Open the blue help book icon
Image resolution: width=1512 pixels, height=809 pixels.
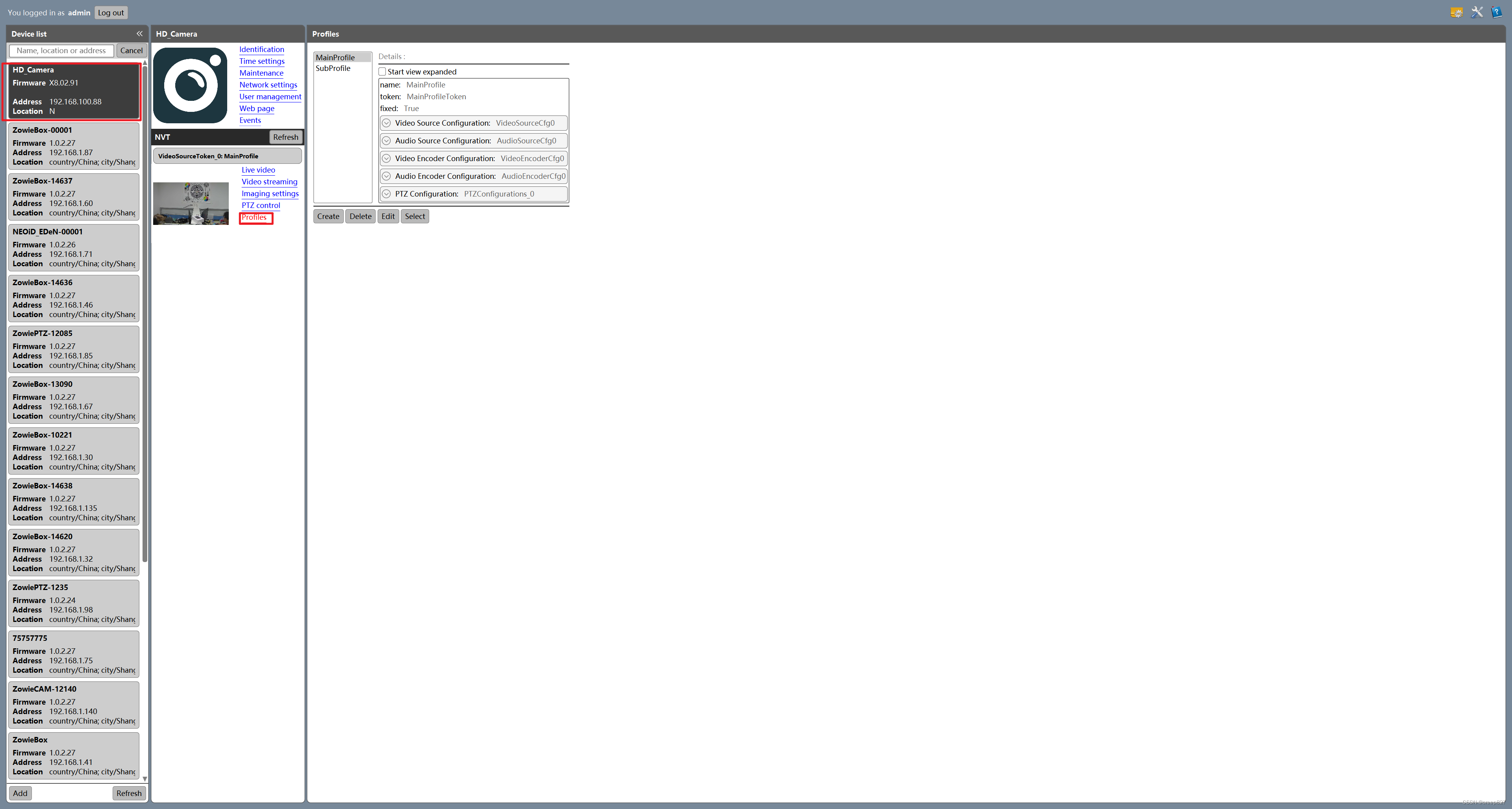click(1496, 12)
